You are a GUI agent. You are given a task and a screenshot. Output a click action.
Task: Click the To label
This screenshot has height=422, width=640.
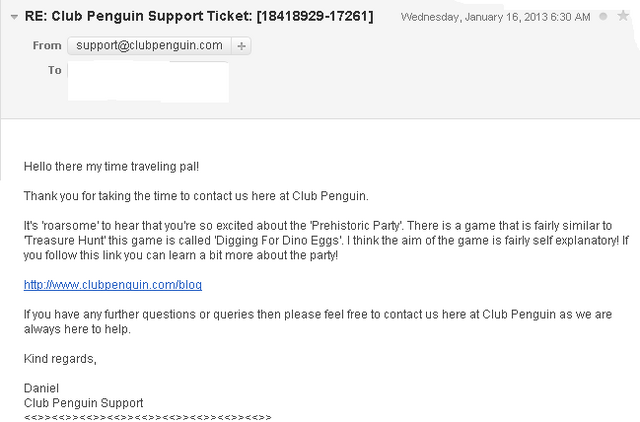(55, 70)
